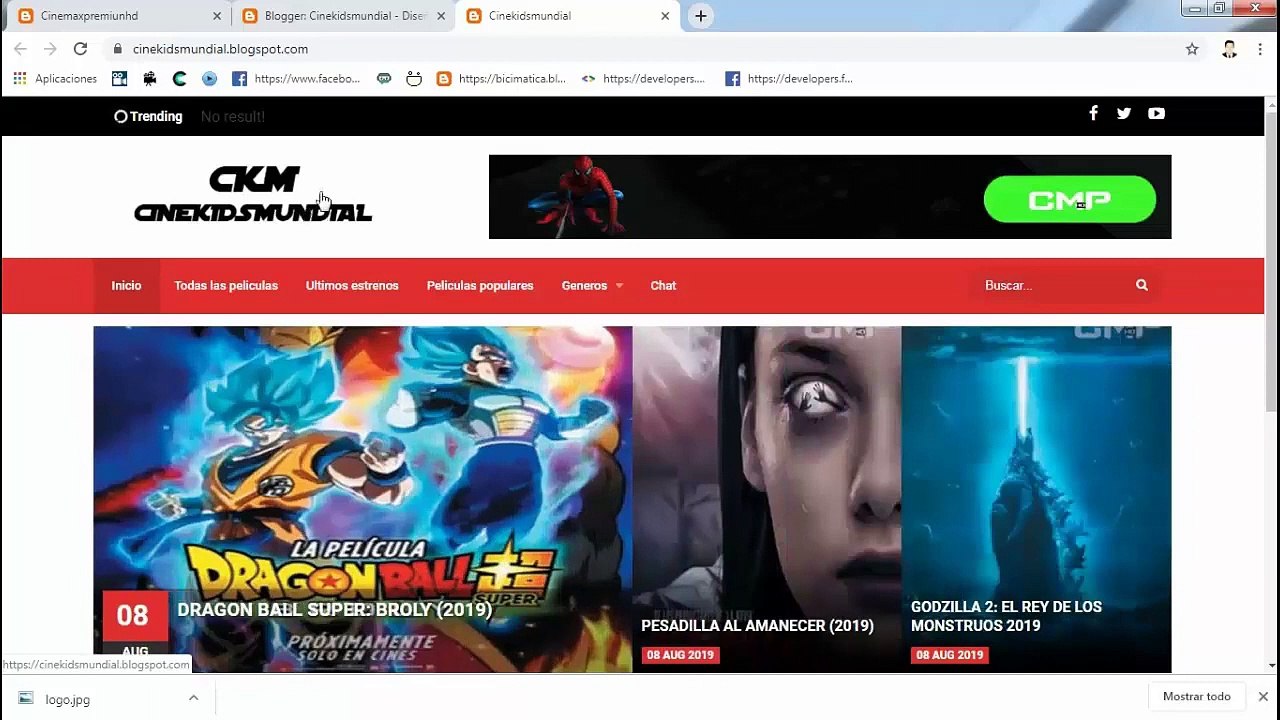Open Godzilla 2: El Rey de los Monstruos title
Viewport: 1280px width, 720px height.
pyautogui.click(x=1006, y=616)
